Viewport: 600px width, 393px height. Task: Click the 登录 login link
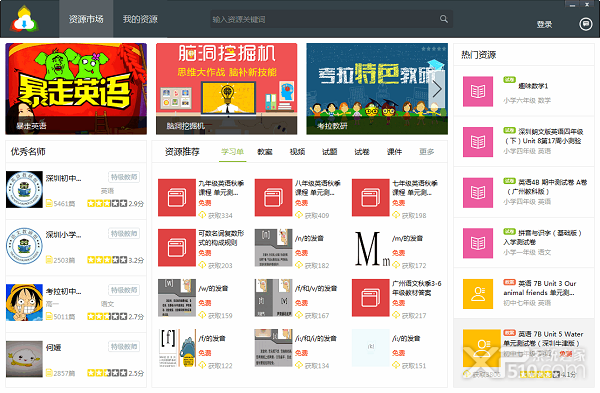pos(544,24)
